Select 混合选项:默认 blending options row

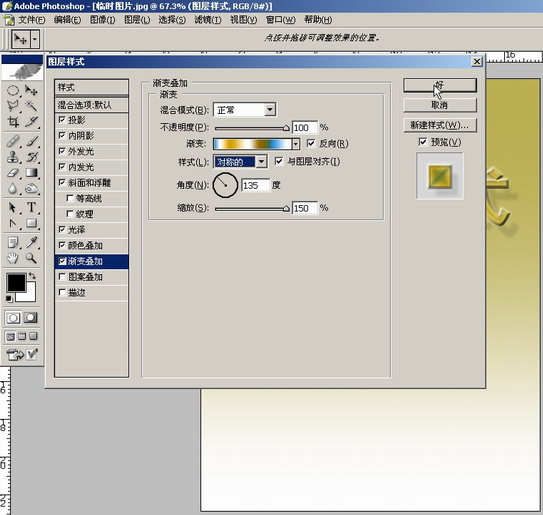(91, 105)
